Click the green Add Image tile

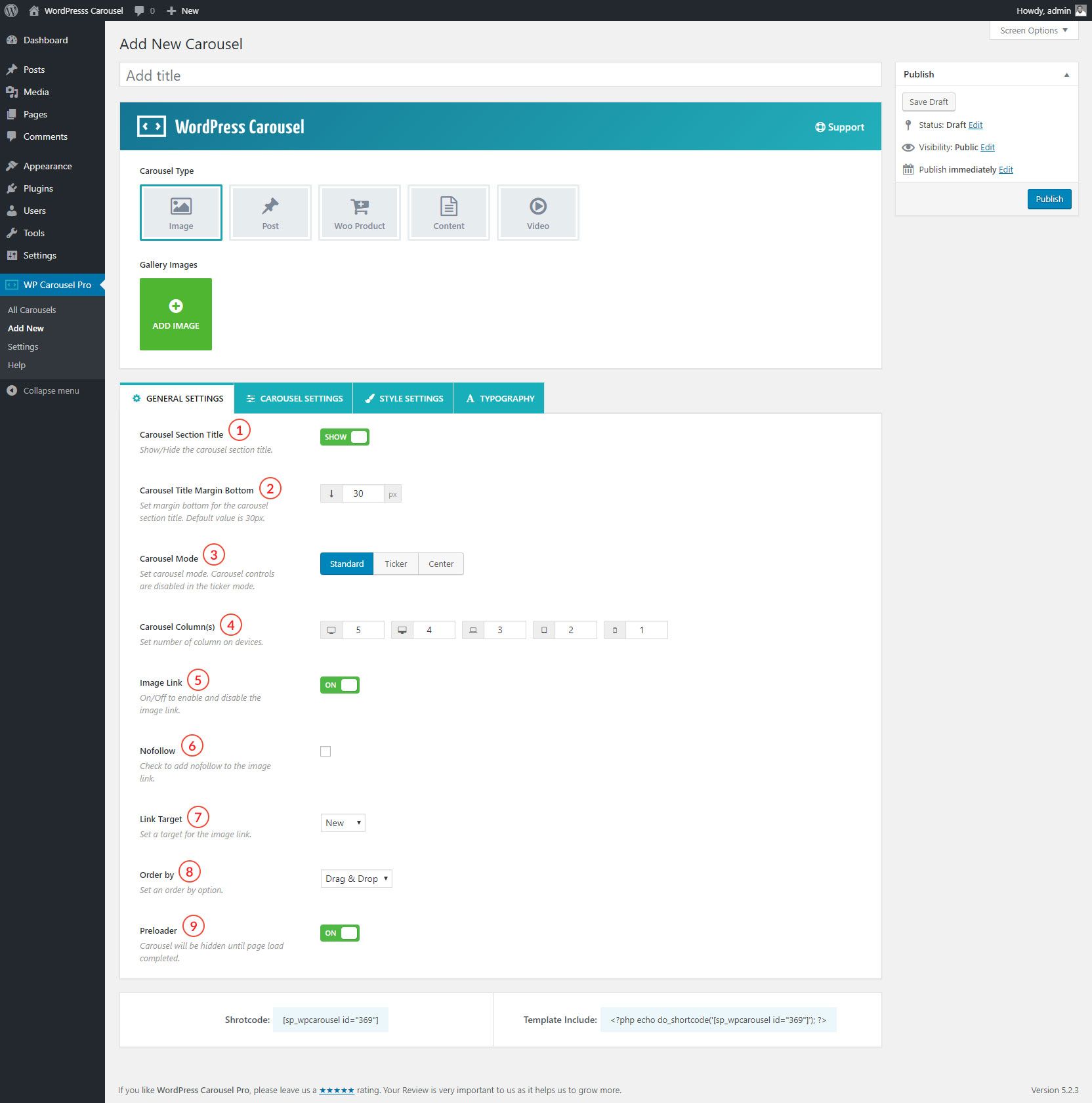(x=175, y=314)
